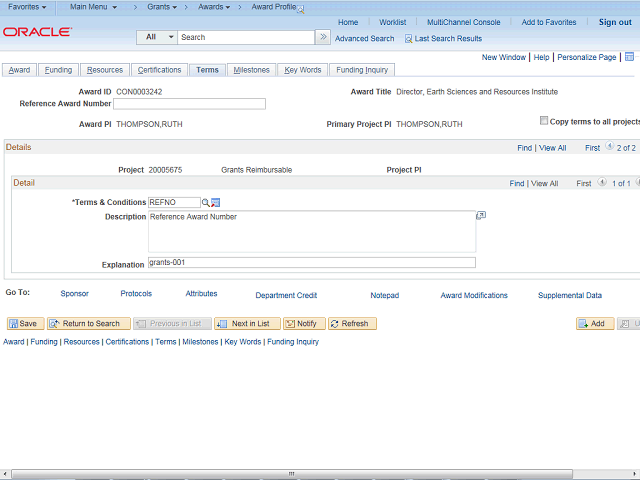
Task: Open the Worklist link
Action: click(392, 22)
